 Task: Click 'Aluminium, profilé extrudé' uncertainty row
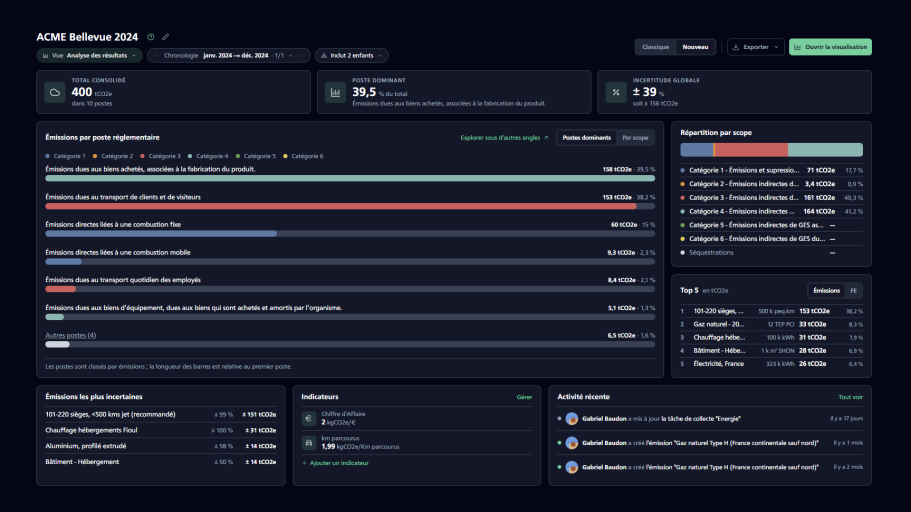[161, 446]
